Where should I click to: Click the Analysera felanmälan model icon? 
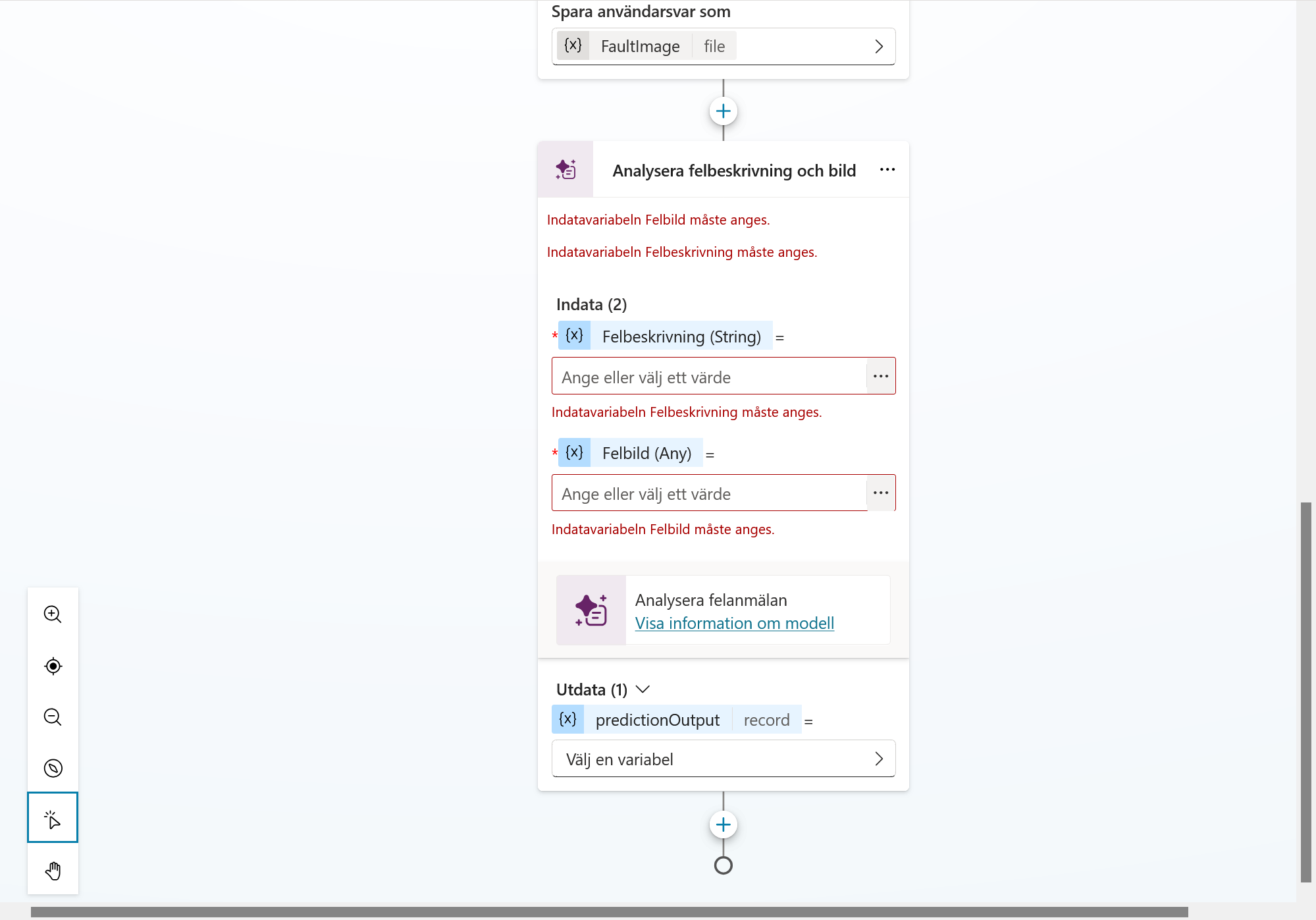point(591,610)
